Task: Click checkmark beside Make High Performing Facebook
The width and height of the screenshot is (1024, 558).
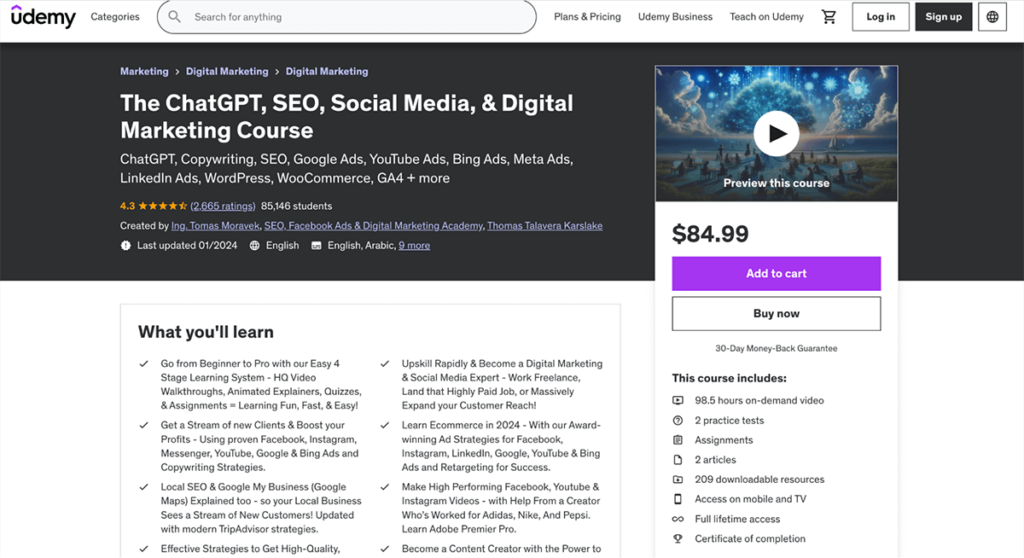Action: pyautogui.click(x=385, y=487)
